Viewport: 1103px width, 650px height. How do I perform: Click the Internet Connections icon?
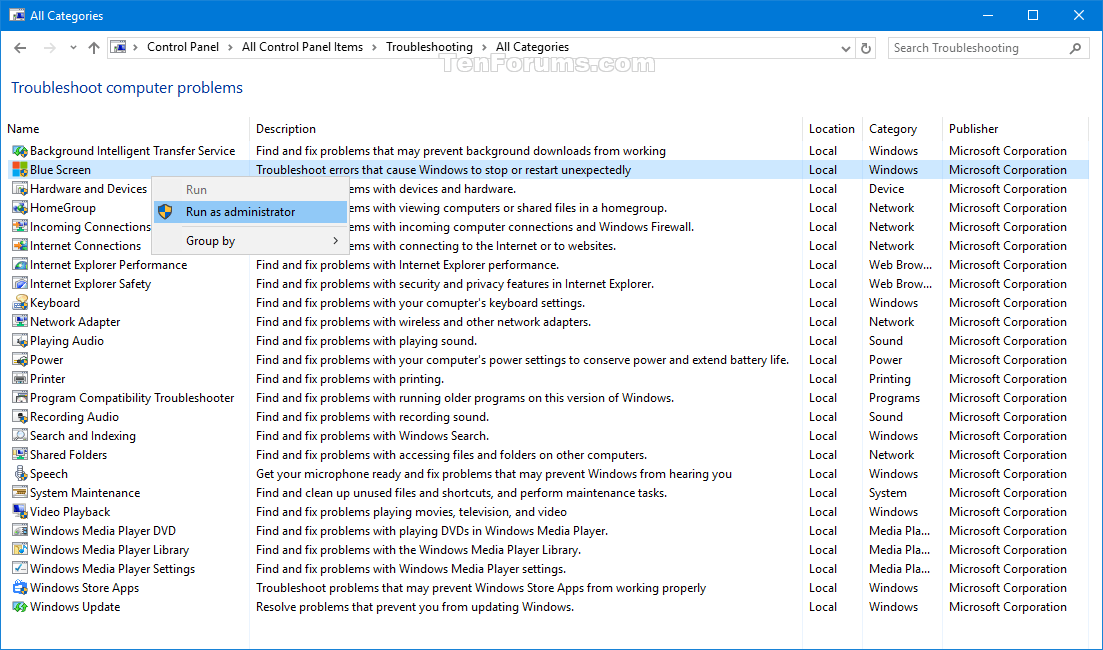[x=20, y=246]
